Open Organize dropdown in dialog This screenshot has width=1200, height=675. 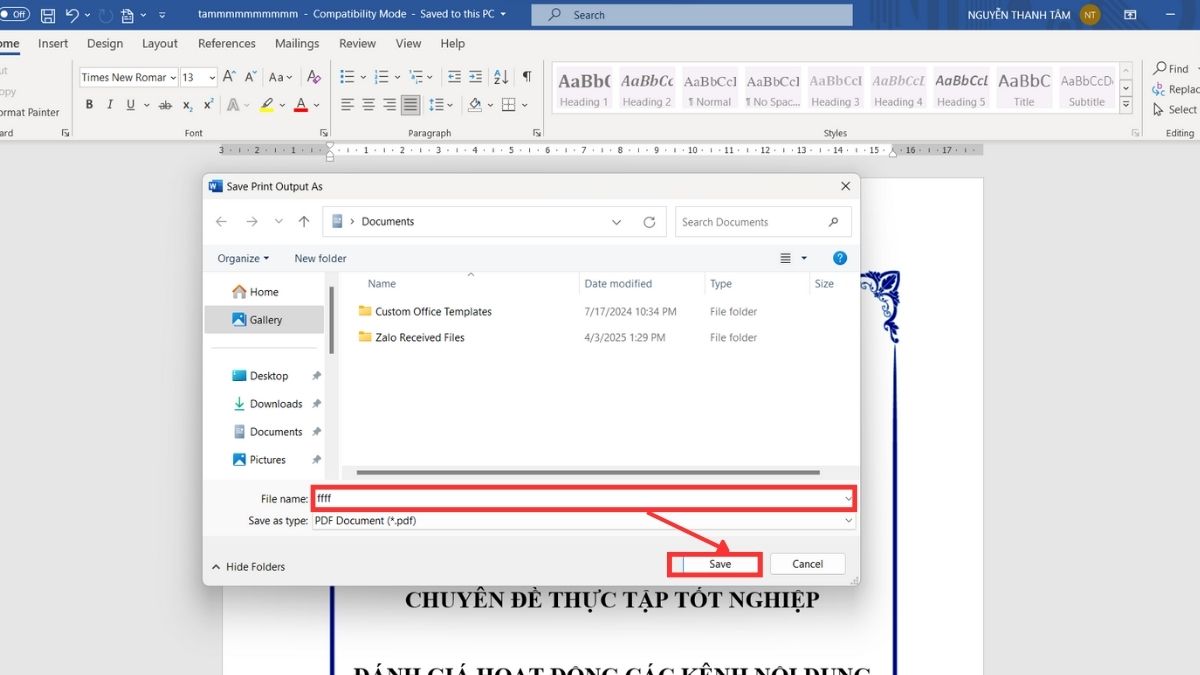[243, 258]
